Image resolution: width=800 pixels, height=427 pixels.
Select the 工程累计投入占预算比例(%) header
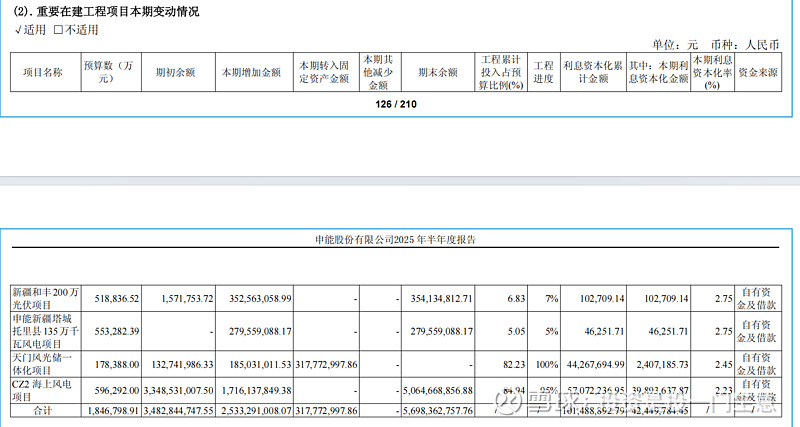click(x=501, y=72)
